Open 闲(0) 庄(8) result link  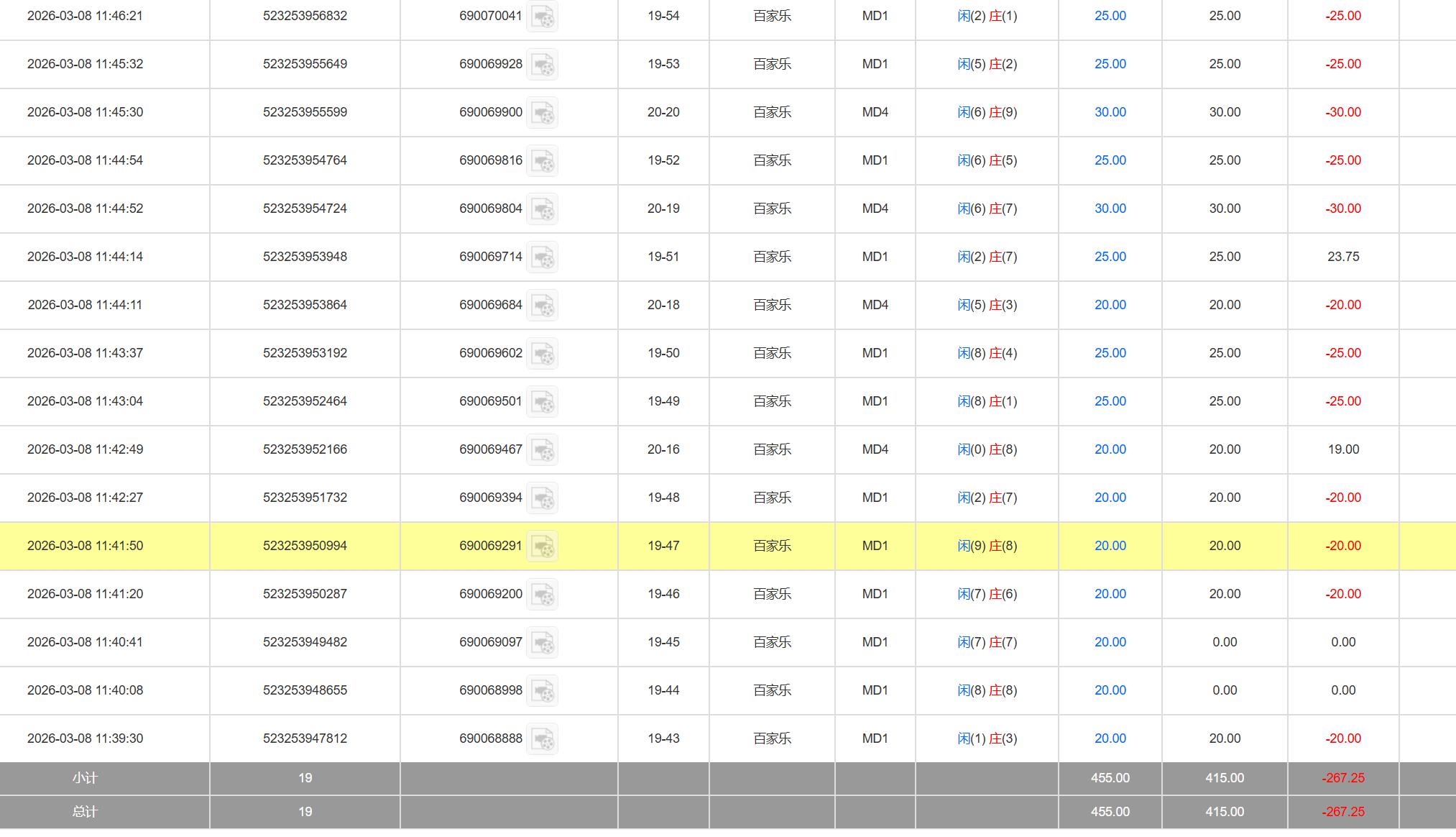point(987,449)
